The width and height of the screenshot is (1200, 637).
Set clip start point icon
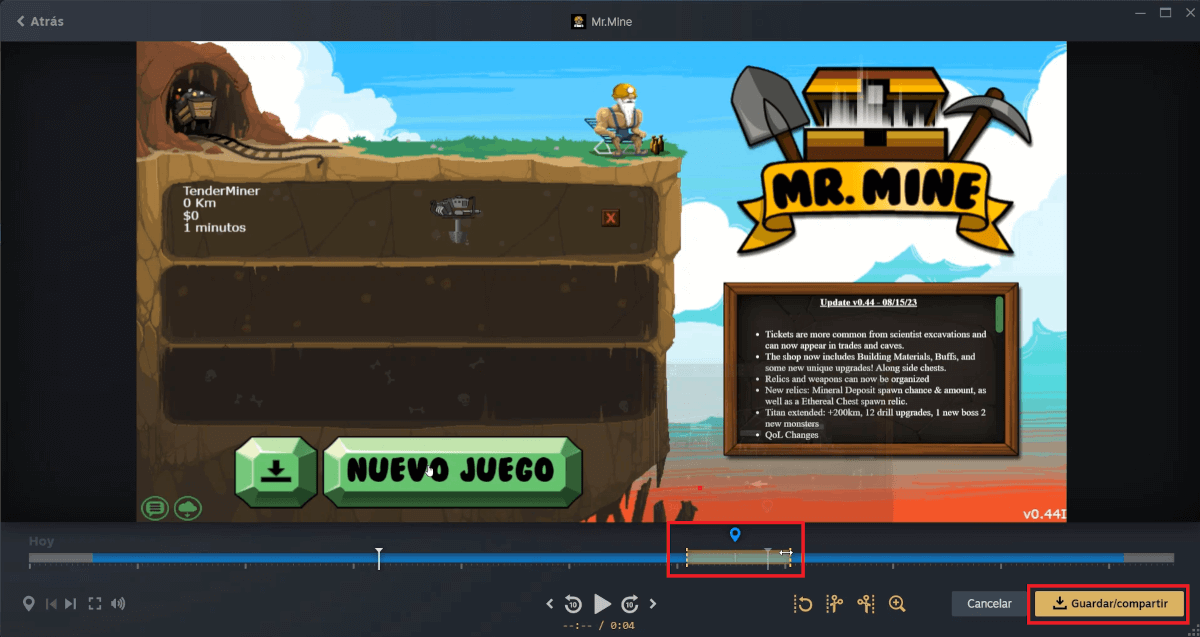835,603
